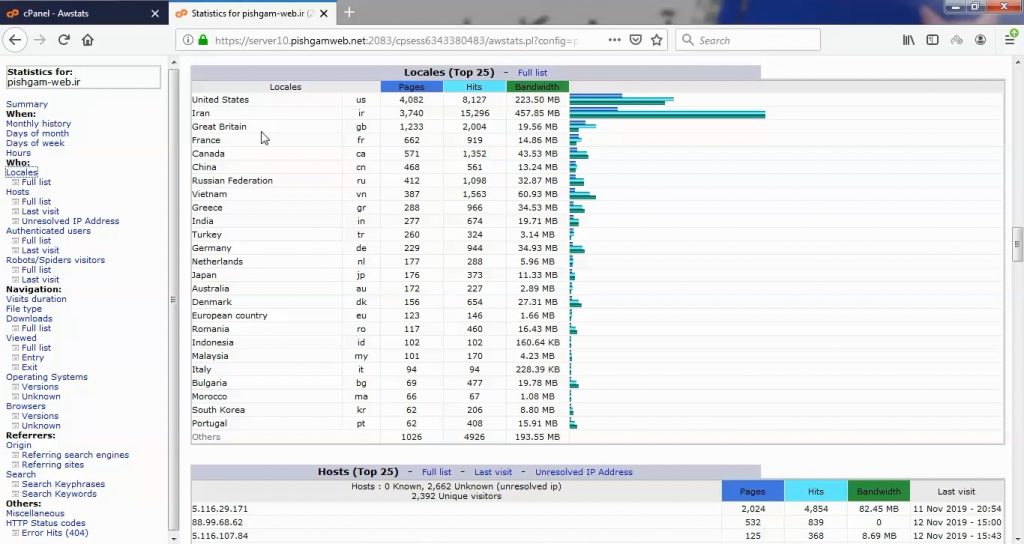The image size is (1024, 544).
Task: Open Unresolved IP Address sidebar link
Action: click(x=71, y=221)
